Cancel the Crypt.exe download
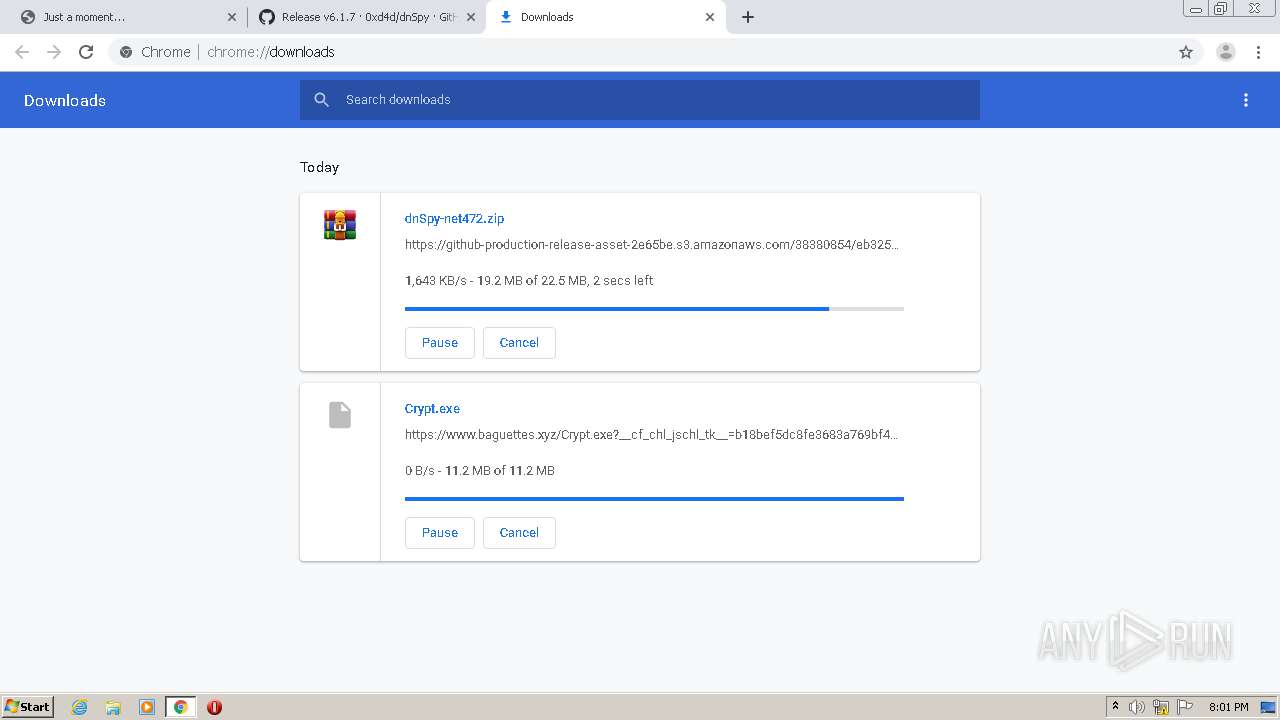The width and height of the screenshot is (1280, 720). (x=519, y=532)
